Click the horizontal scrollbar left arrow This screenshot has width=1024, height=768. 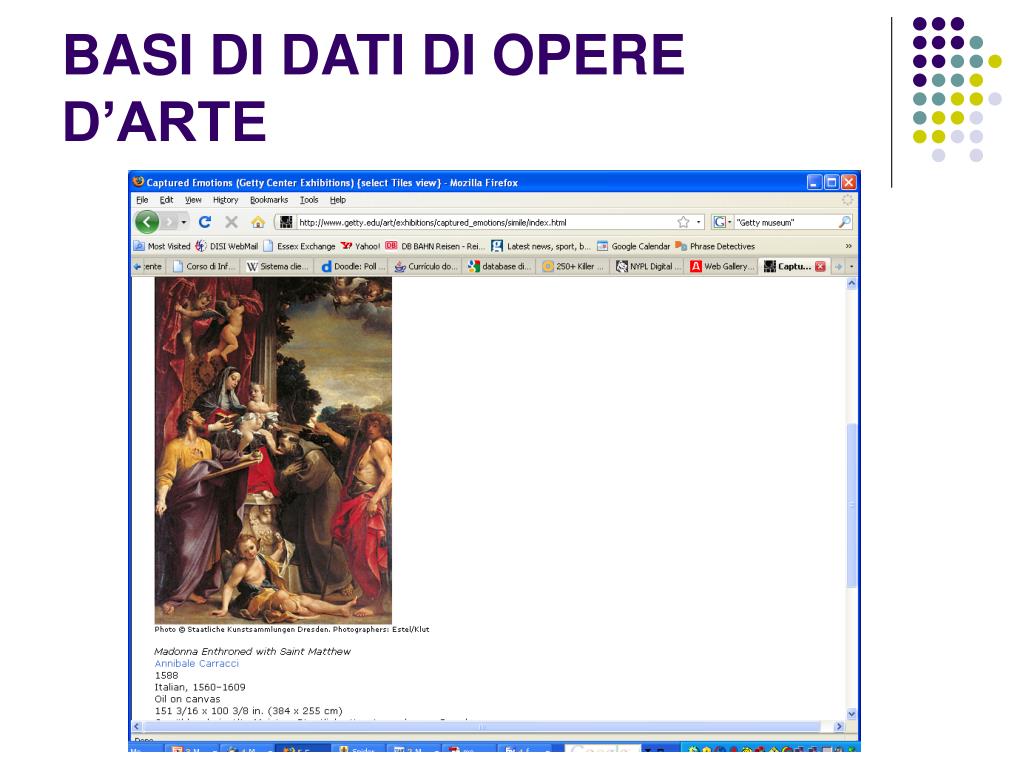(136, 726)
